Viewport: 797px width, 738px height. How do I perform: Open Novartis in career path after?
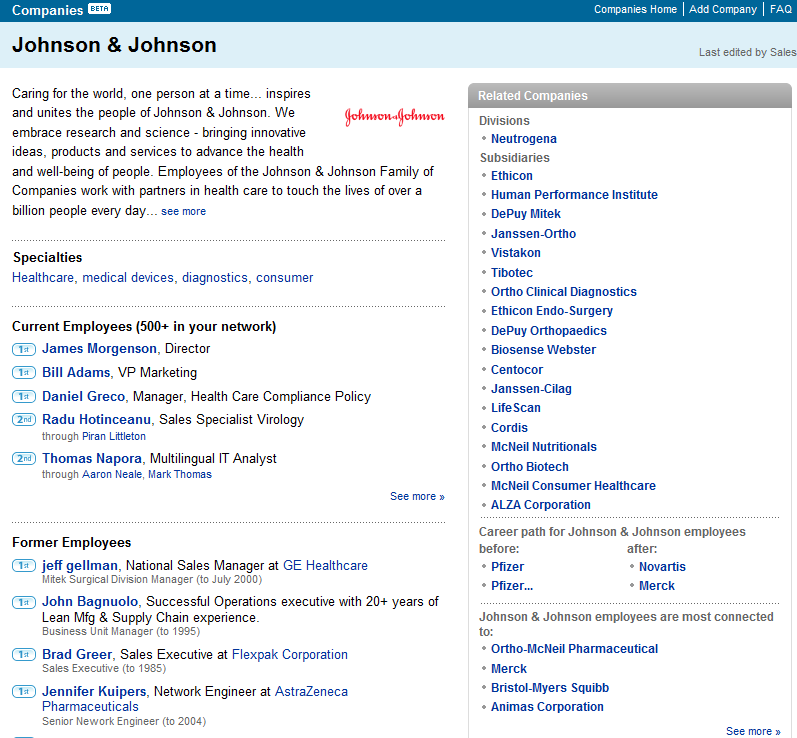coord(662,567)
